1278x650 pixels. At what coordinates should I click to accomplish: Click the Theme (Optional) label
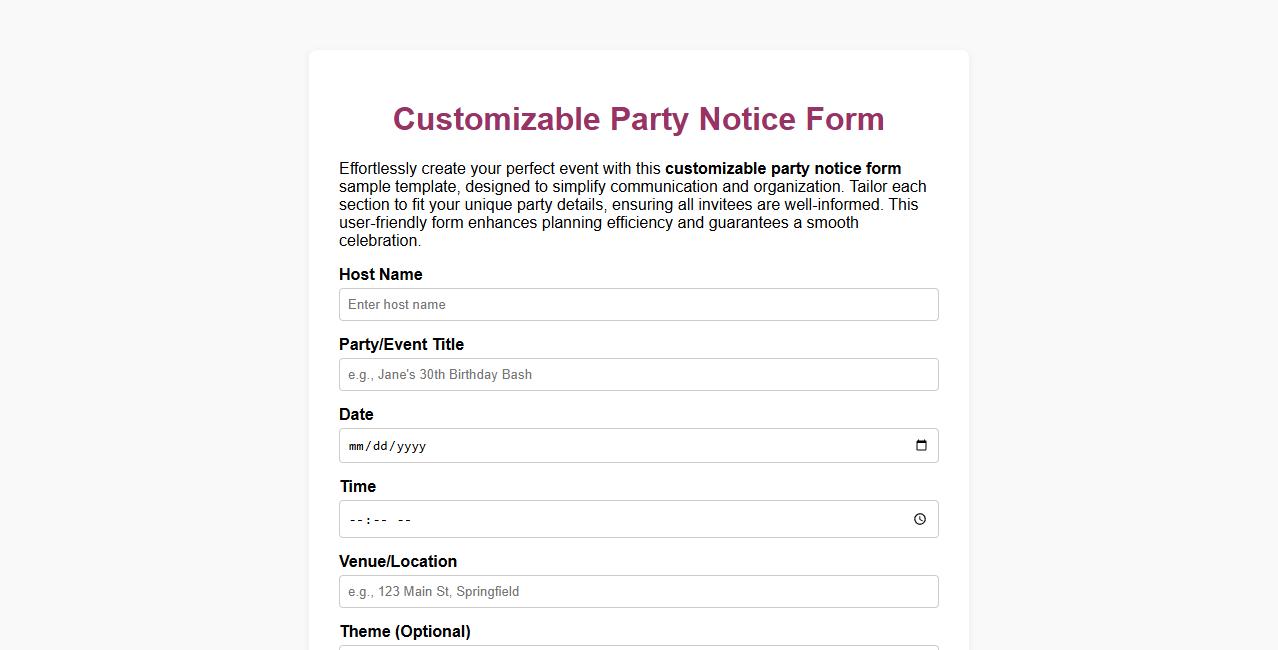click(x=405, y=631)
